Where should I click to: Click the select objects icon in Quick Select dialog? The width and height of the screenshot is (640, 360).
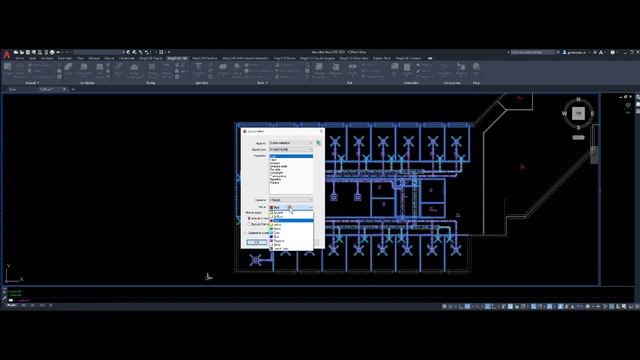(x=318, y=143)
